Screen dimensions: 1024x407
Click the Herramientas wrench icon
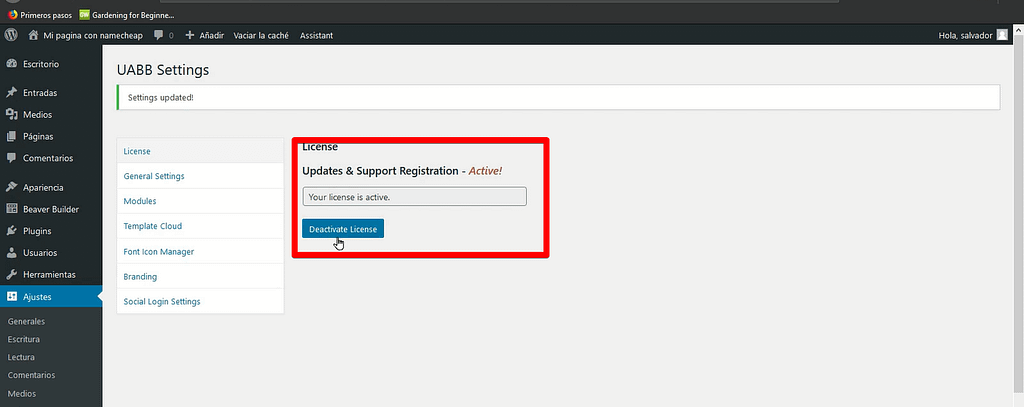tap(11, 274)
